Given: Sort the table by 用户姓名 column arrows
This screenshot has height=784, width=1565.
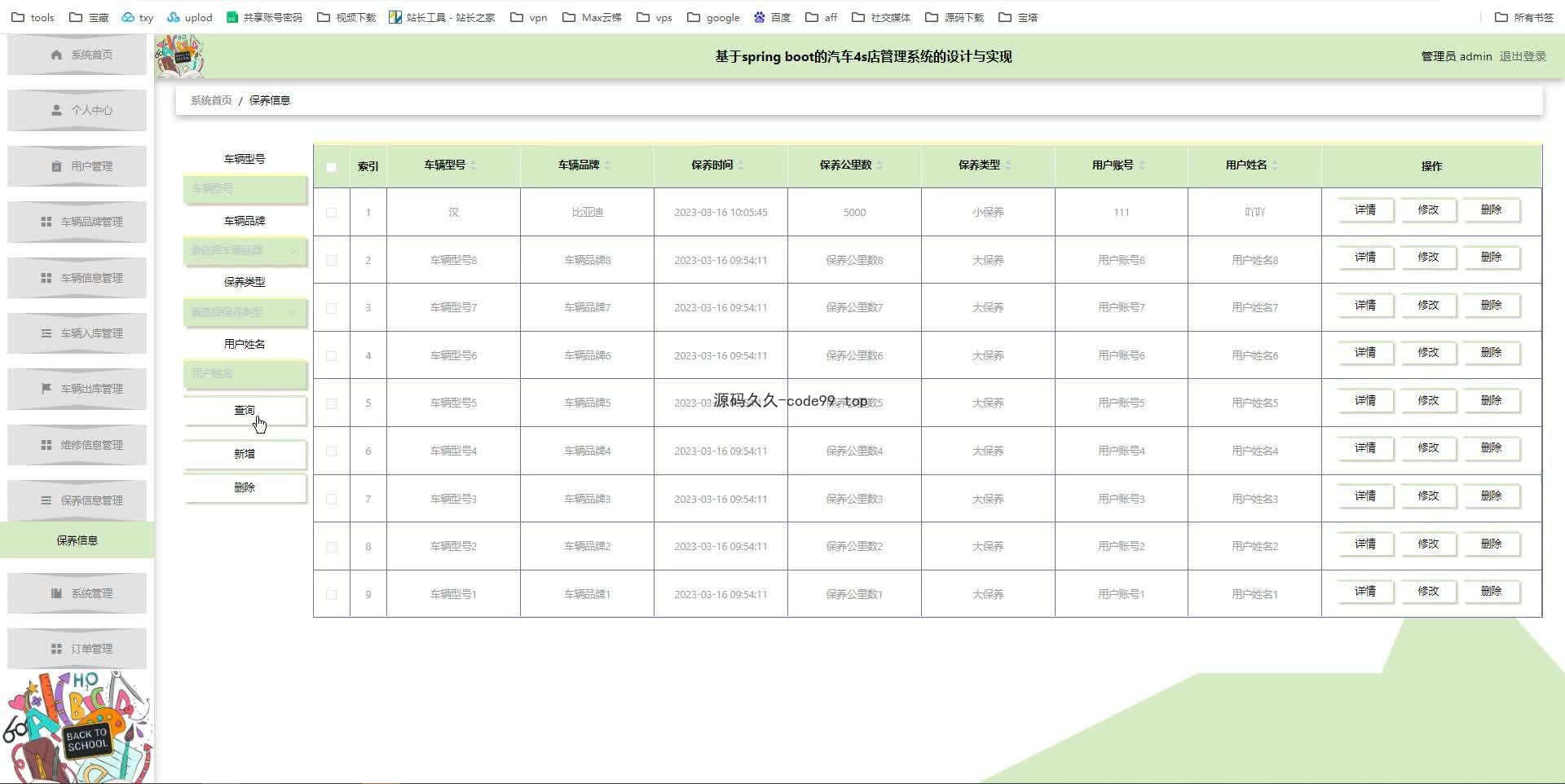Looking at the screenshot, I should (x=1275, y=165).
